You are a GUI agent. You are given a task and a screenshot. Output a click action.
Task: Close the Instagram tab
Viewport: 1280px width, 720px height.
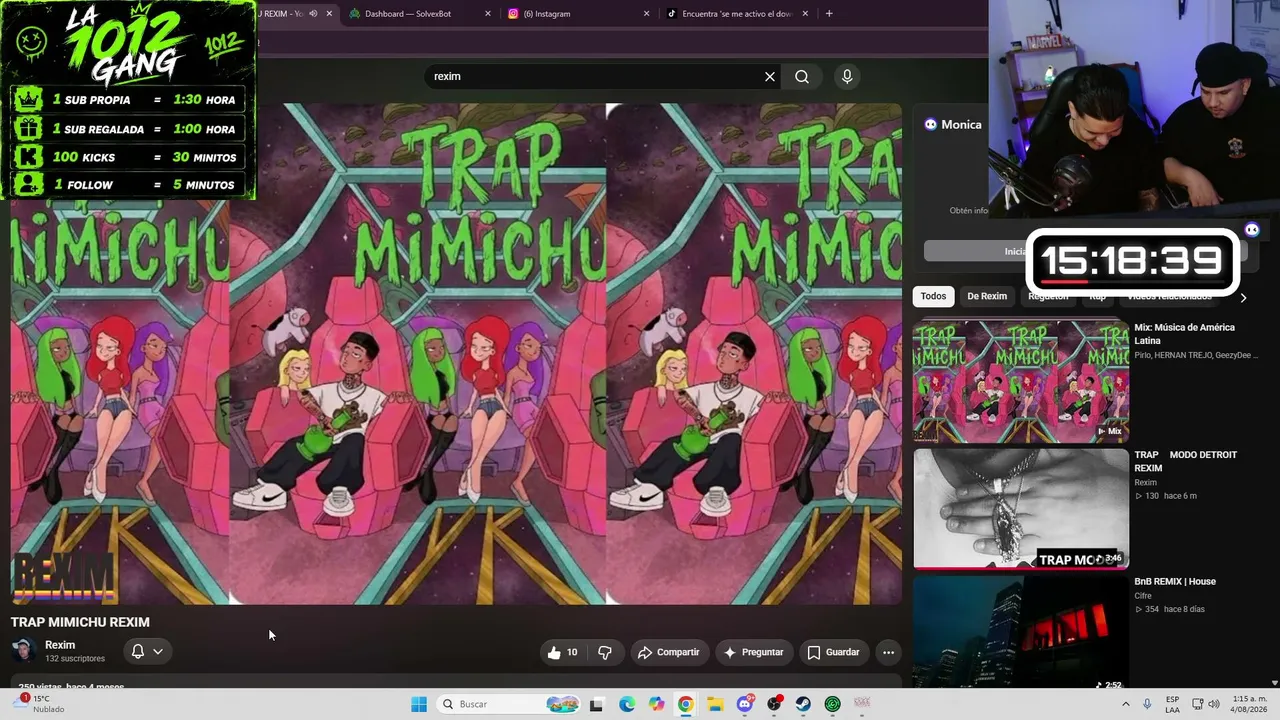pos(646,14)
